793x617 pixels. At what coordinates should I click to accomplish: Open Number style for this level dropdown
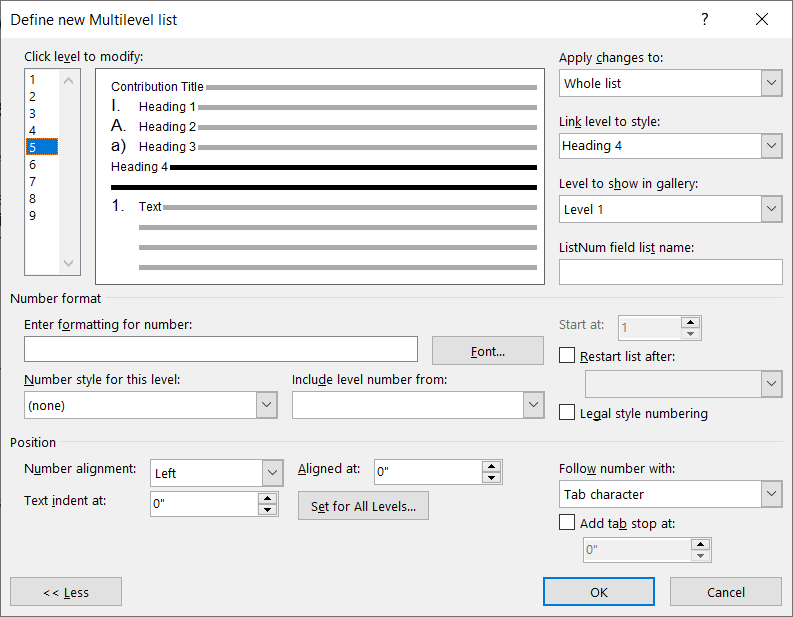267,405
